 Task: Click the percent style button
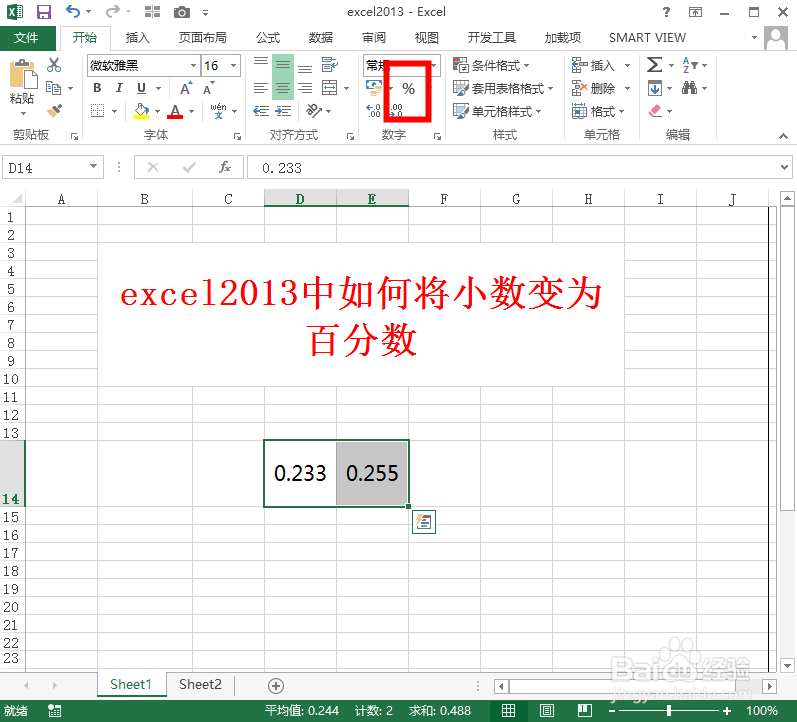pos(408,88)
